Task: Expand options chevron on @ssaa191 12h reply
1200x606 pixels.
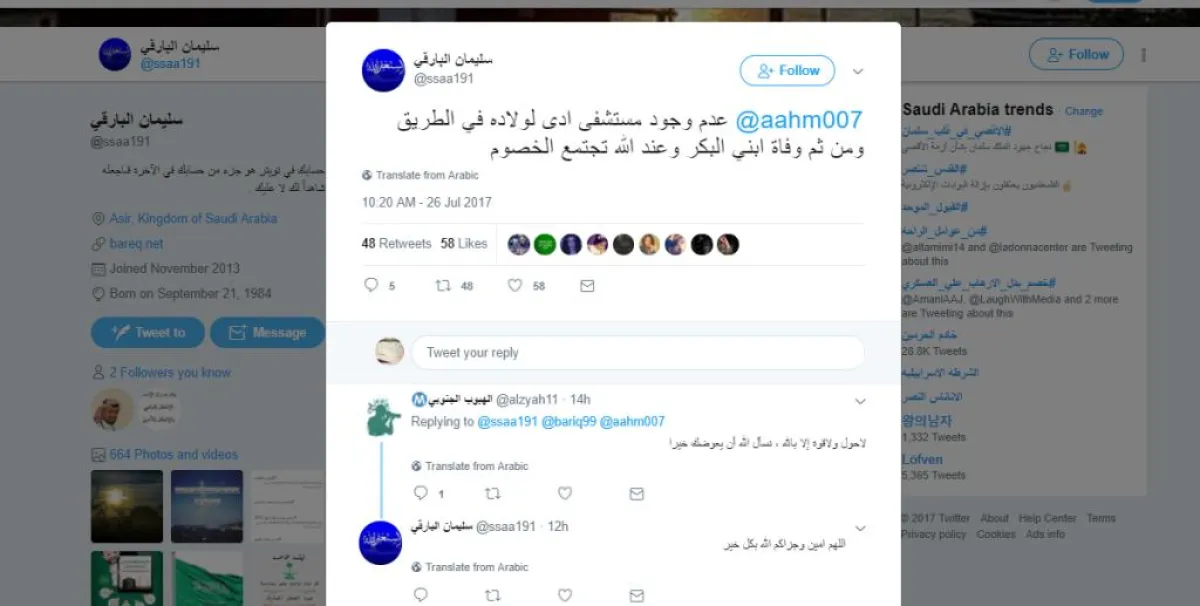Action: tap(860, 528)
